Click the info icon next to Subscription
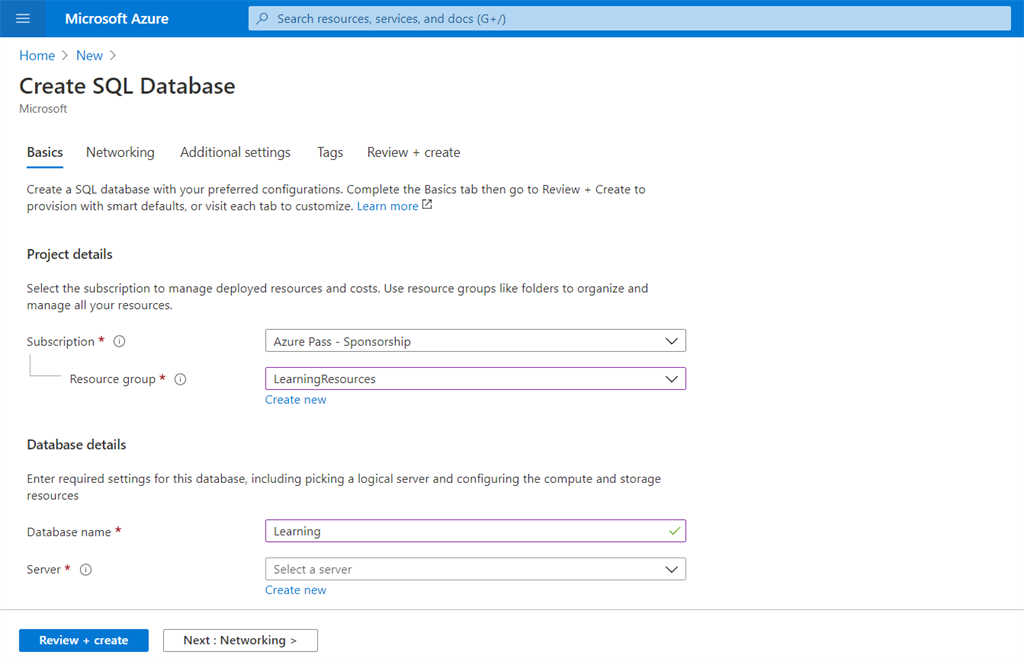 [x=118, y=341]
